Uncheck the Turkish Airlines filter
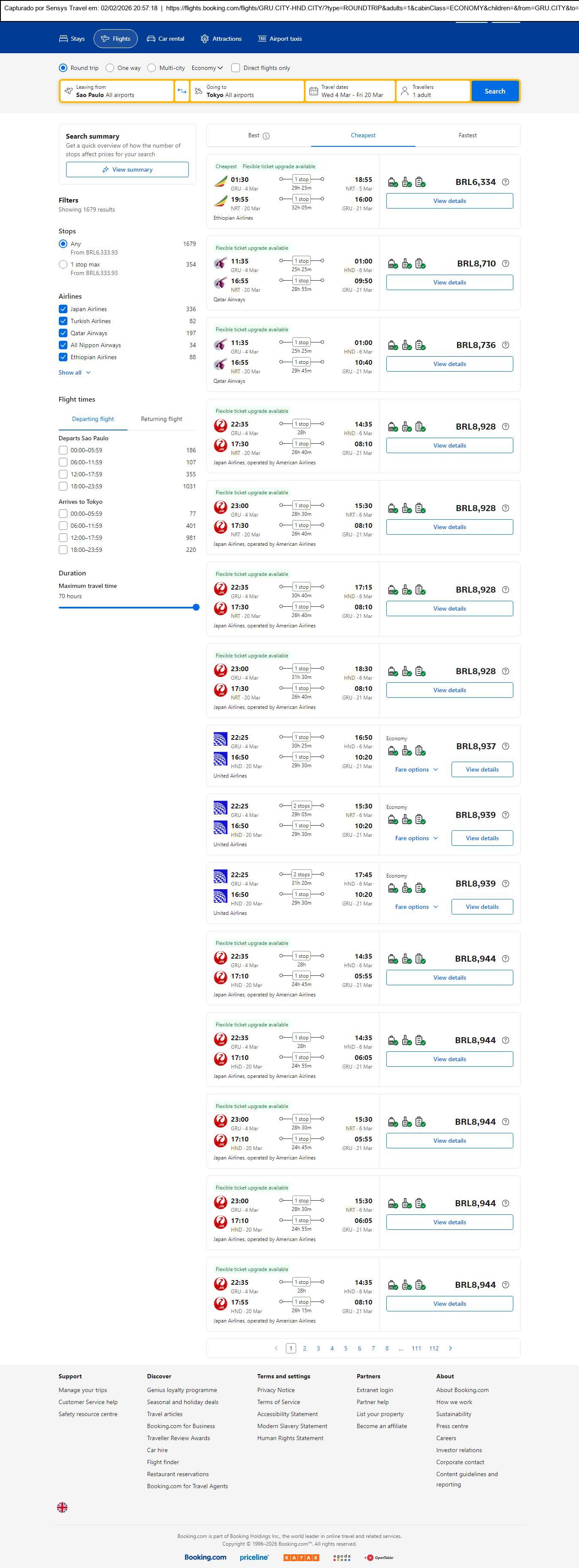This screenshot has width=579, height=1568. [63, 321]
